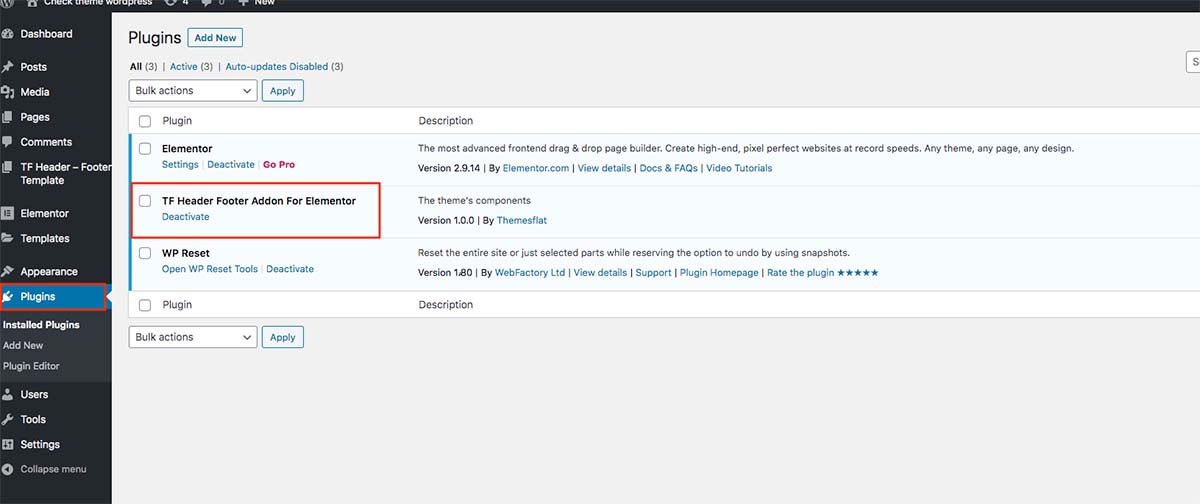Click the site home icon in admin bar
Viewport: 1200px width, 504px height.
(x=32, y=3)
